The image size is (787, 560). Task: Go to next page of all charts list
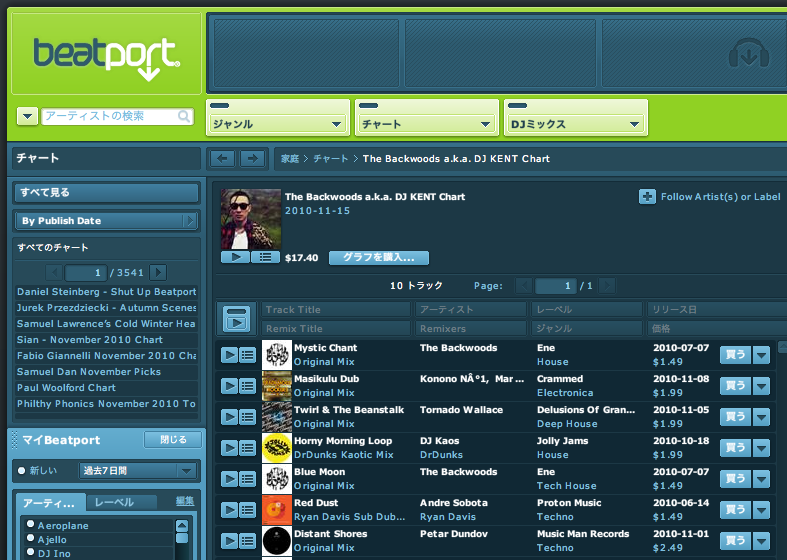158,272
